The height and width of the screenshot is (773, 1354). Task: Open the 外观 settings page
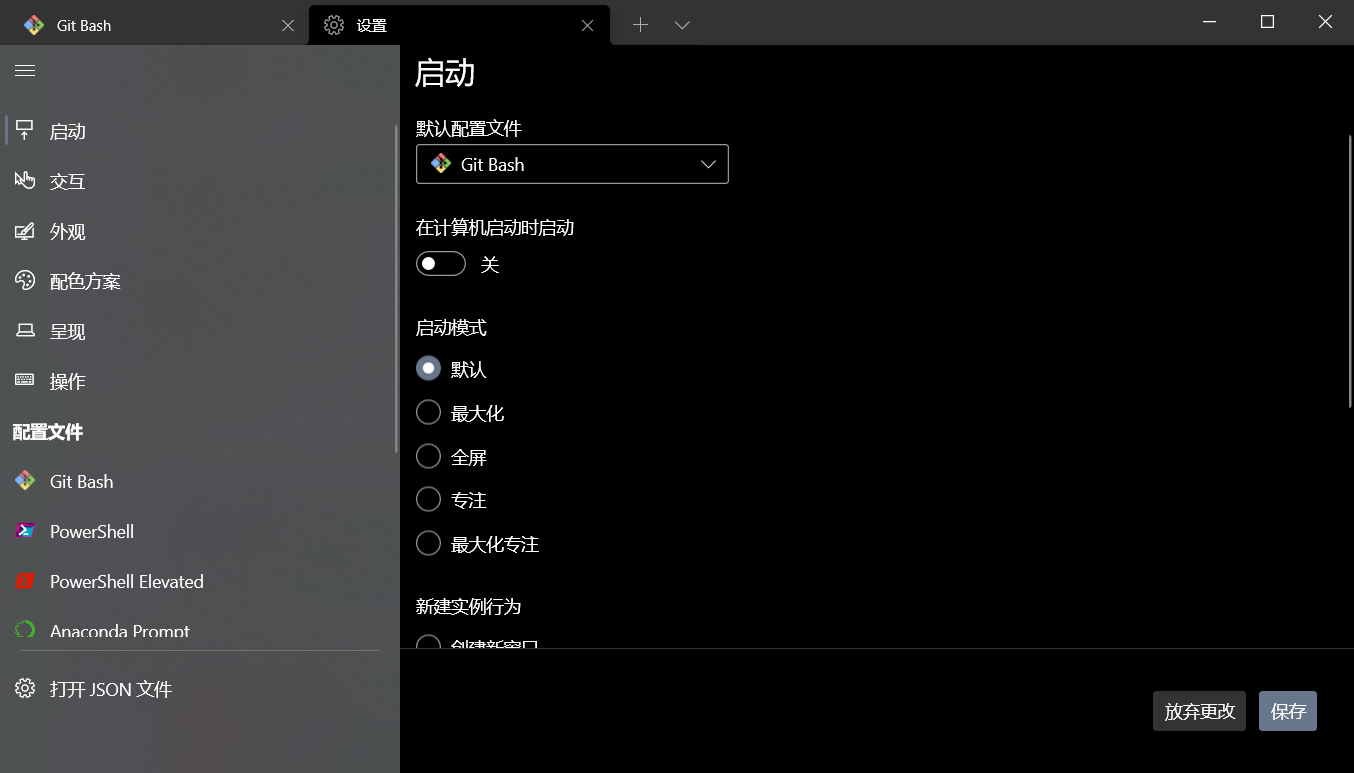(x=198, y=231)
